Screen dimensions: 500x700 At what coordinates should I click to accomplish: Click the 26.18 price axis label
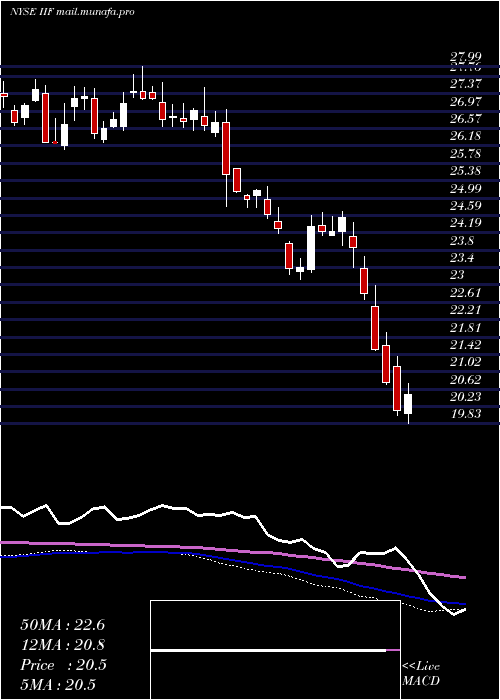466,136
